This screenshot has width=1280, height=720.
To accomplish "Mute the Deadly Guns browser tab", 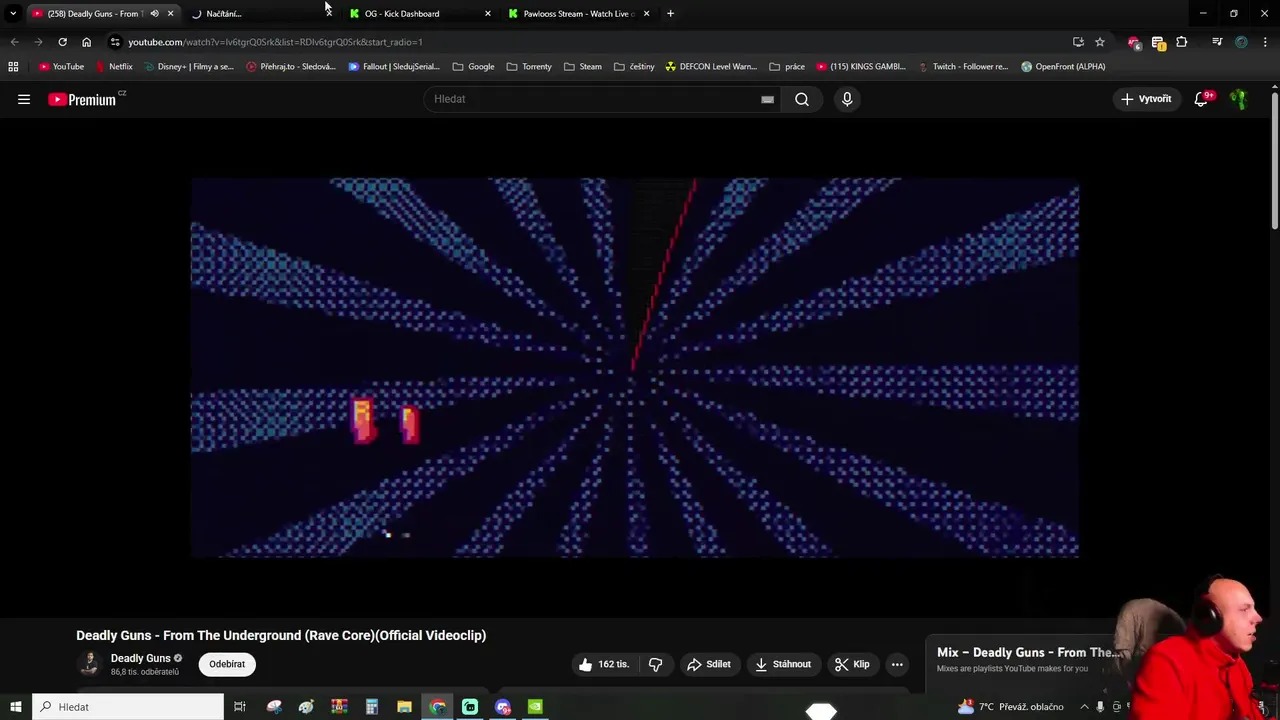I will click(154, 14).
